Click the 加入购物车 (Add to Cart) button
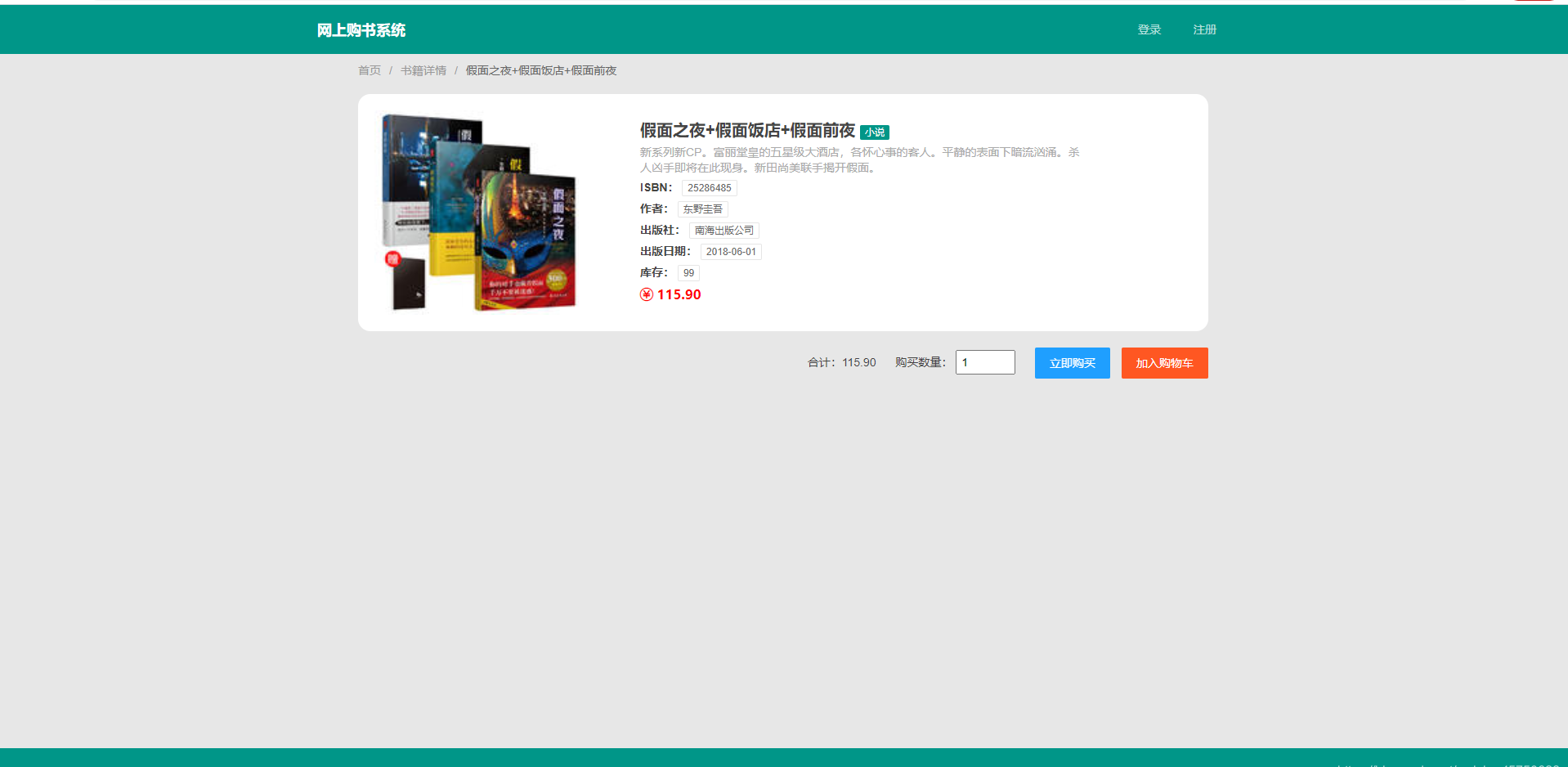1568x767 pixels. tap(1164, 363)
